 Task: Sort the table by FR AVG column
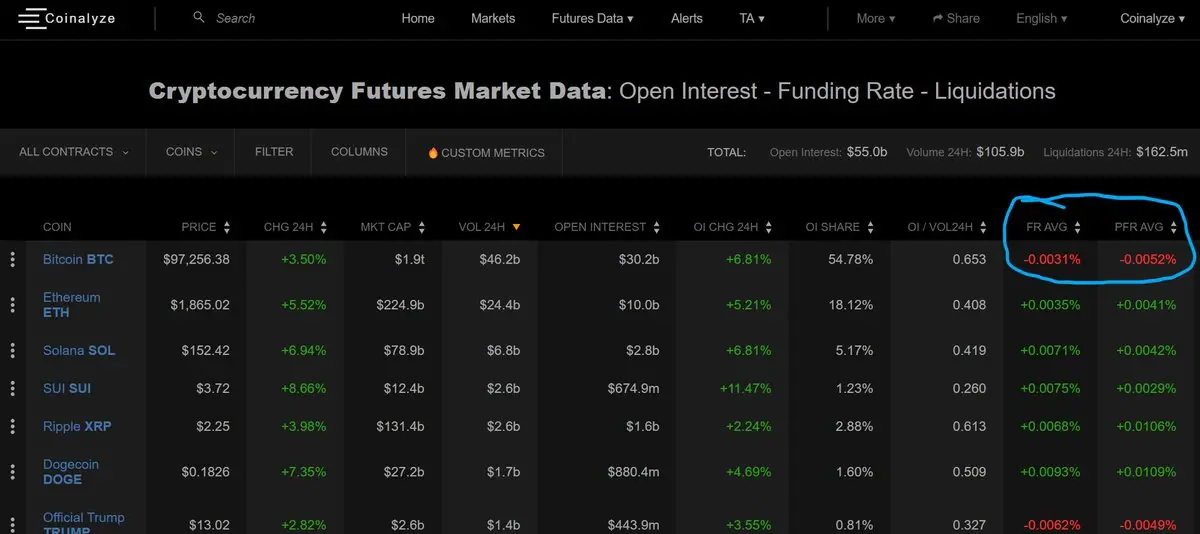click(x=1054, y=227)
